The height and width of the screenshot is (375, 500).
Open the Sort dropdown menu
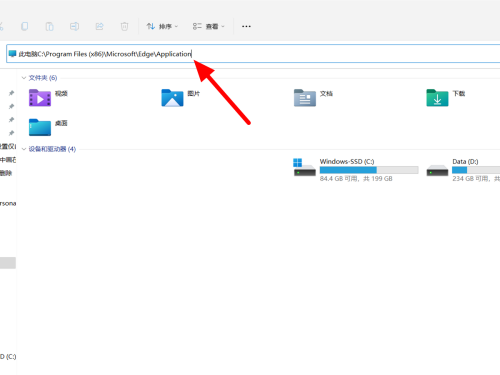(162, 26)
